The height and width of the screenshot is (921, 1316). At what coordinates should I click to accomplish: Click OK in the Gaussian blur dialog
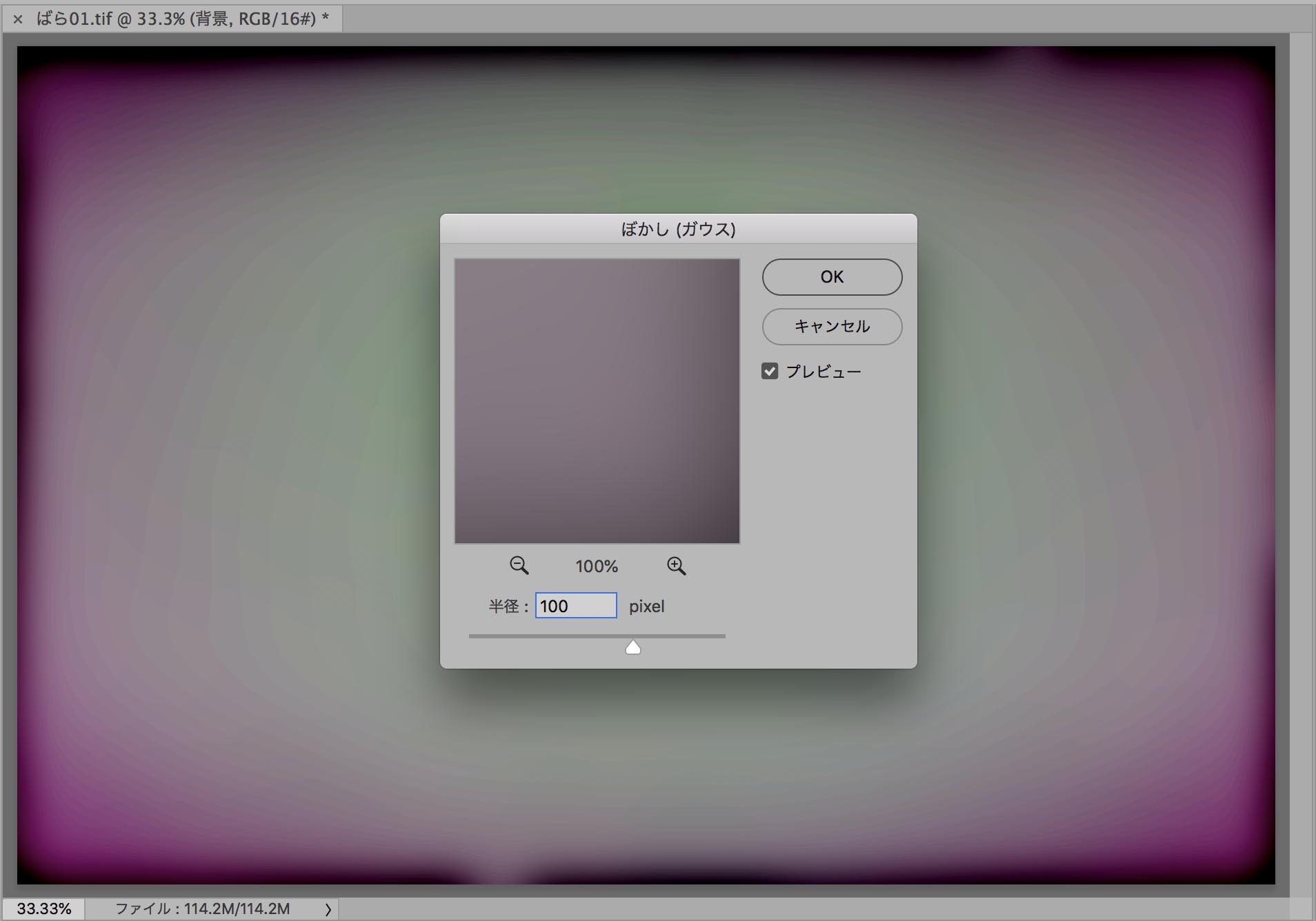[832, 277]
